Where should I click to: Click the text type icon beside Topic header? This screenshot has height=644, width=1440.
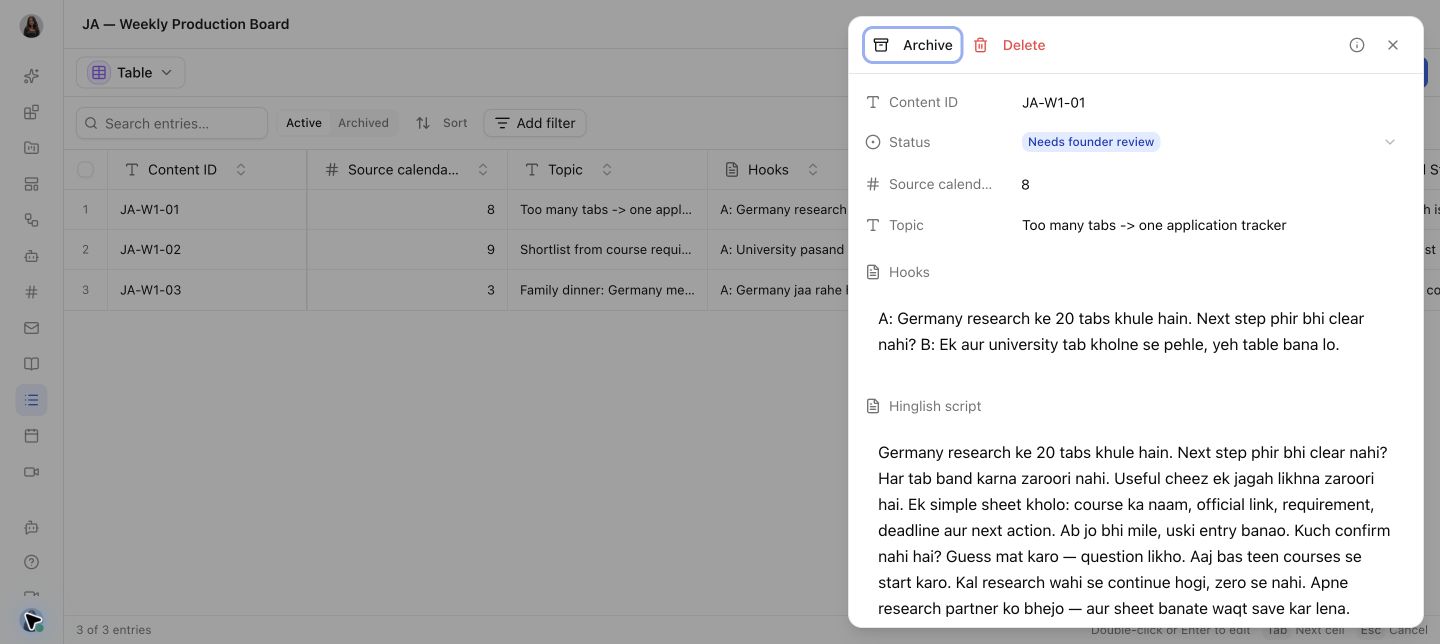(x=532, y=170)
